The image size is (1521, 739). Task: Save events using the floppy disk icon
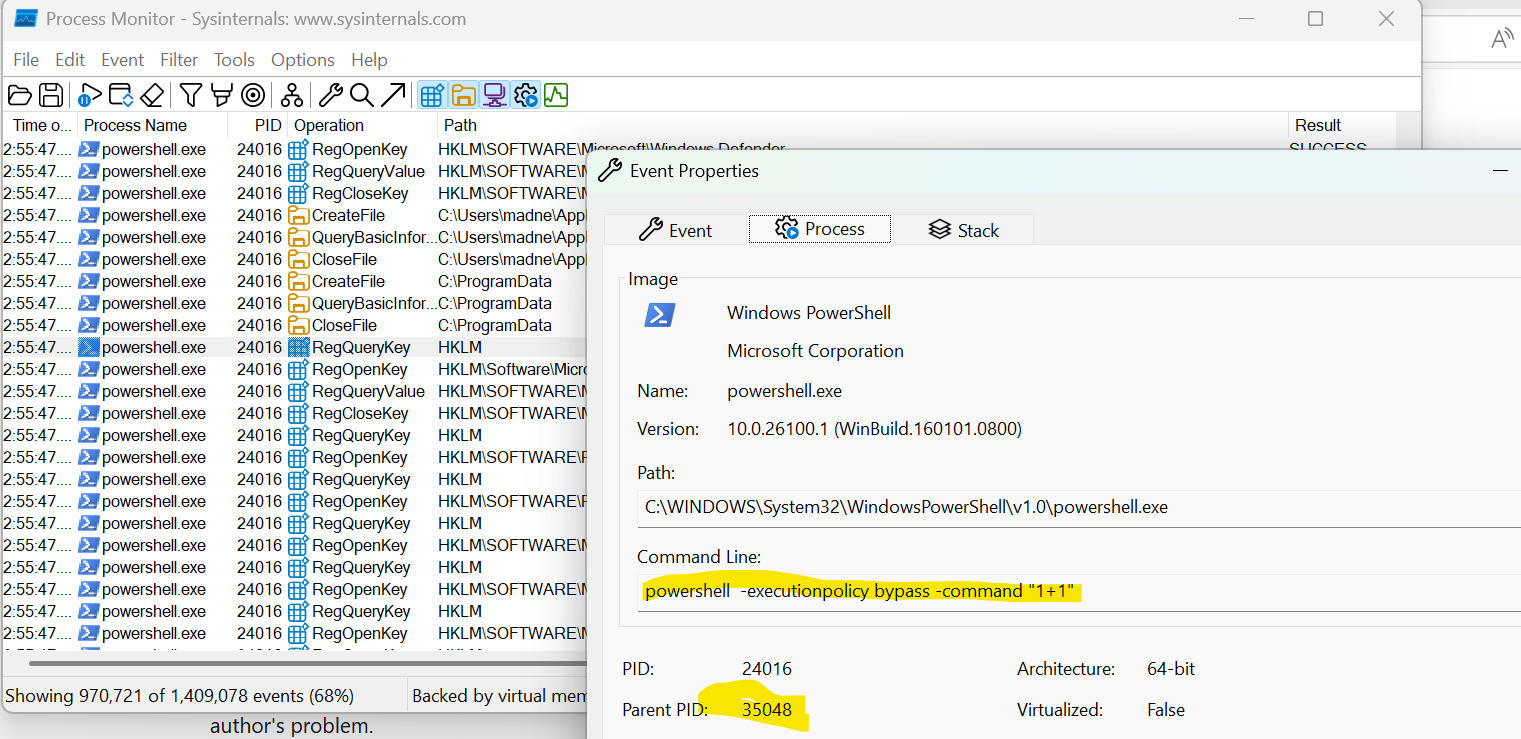click(51, 95)
